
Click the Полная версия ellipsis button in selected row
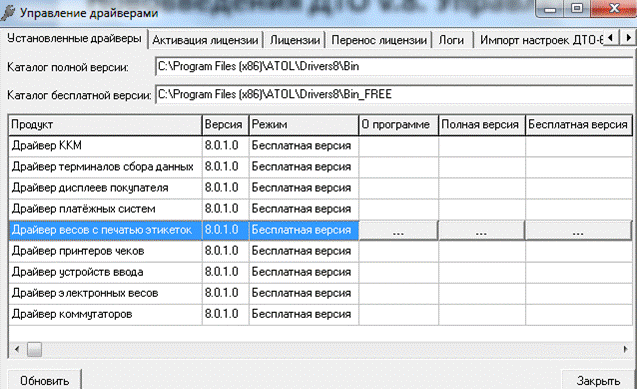481,231
